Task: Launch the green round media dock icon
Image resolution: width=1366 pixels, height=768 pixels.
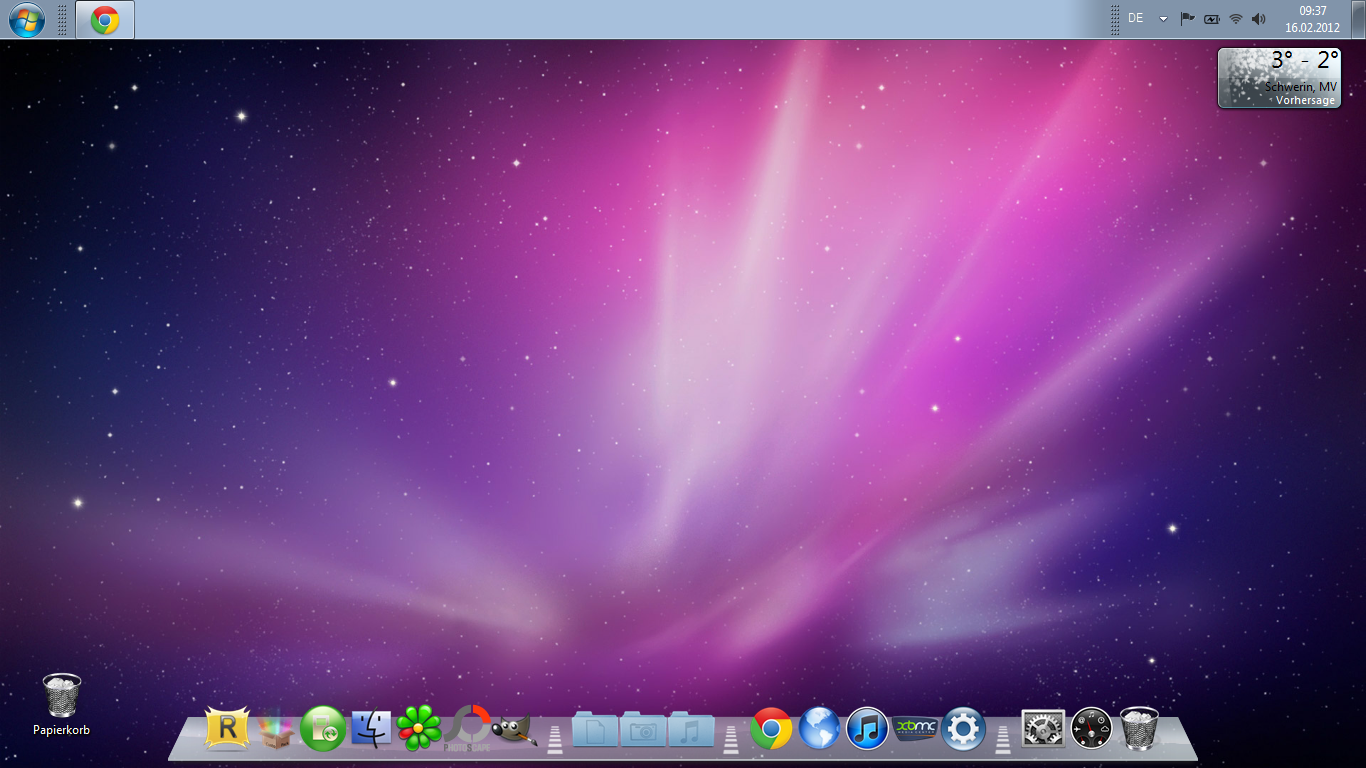Action: pyautogui.click(x=323, y=729)
